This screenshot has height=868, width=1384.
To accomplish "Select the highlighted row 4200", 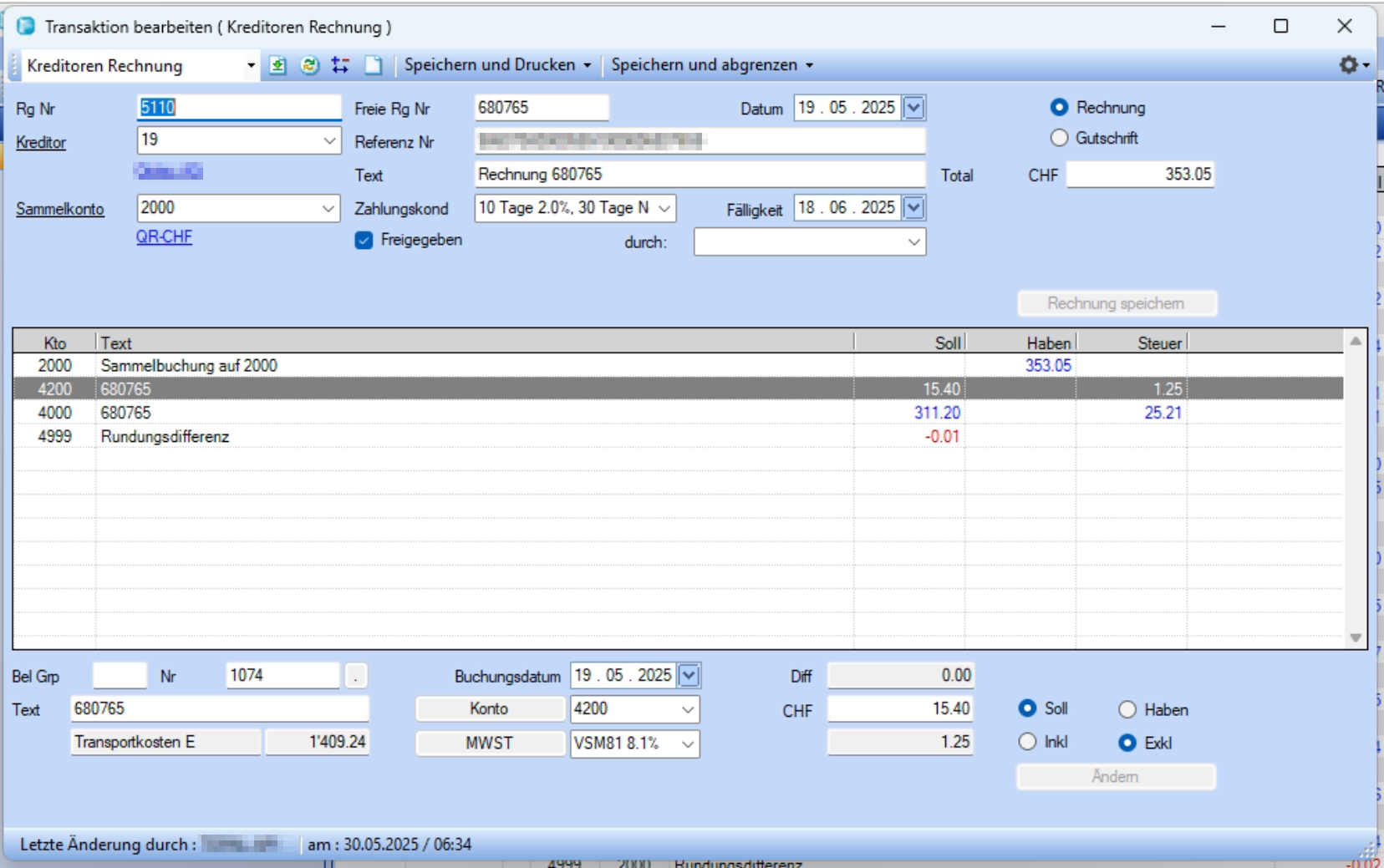I will pyautogui.click(x=678, y=388).
